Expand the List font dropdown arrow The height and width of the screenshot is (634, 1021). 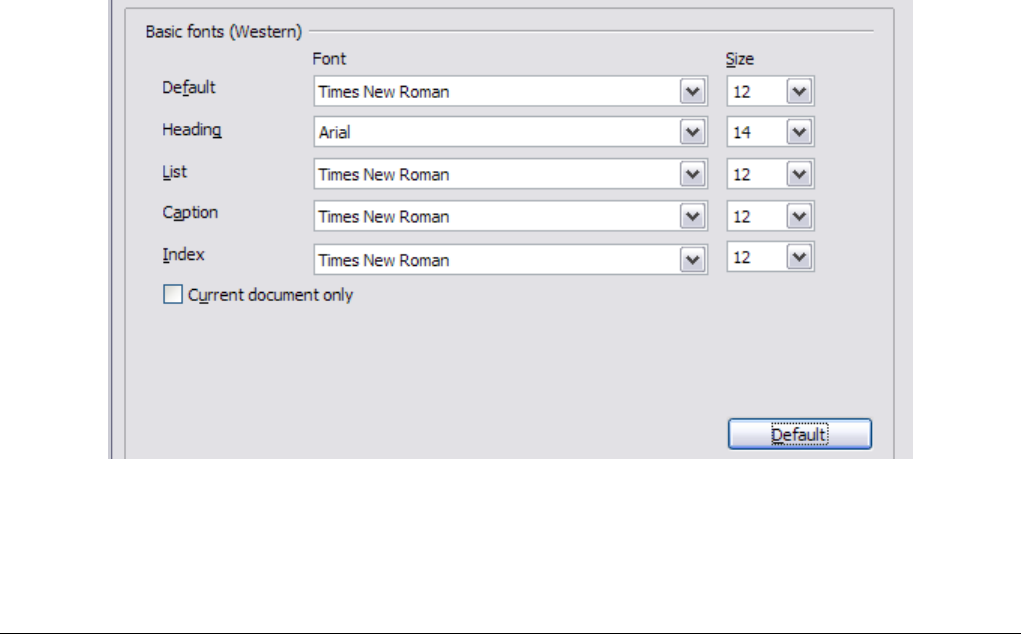click(x=691, y=174)
